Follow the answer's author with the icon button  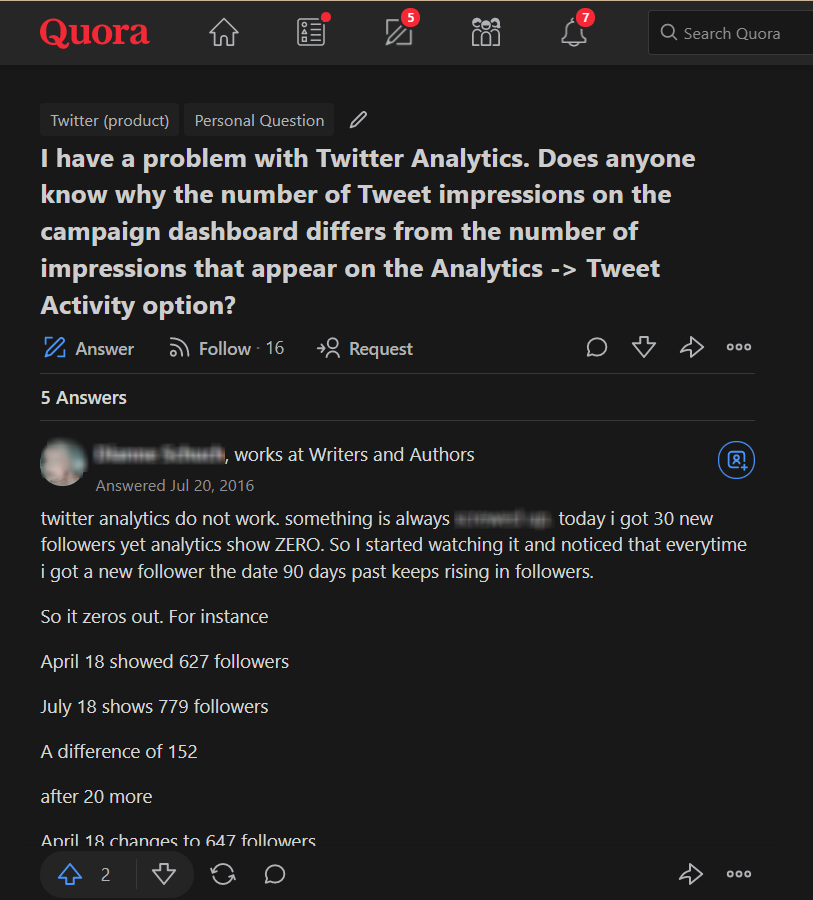[x=736, y=460]
